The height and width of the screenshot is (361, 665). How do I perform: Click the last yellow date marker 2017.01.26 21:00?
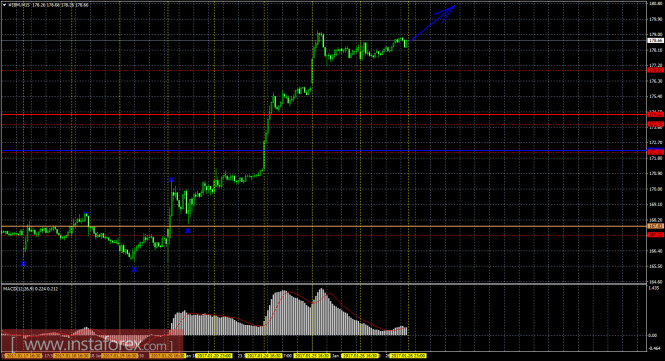(x=408, y=355)
